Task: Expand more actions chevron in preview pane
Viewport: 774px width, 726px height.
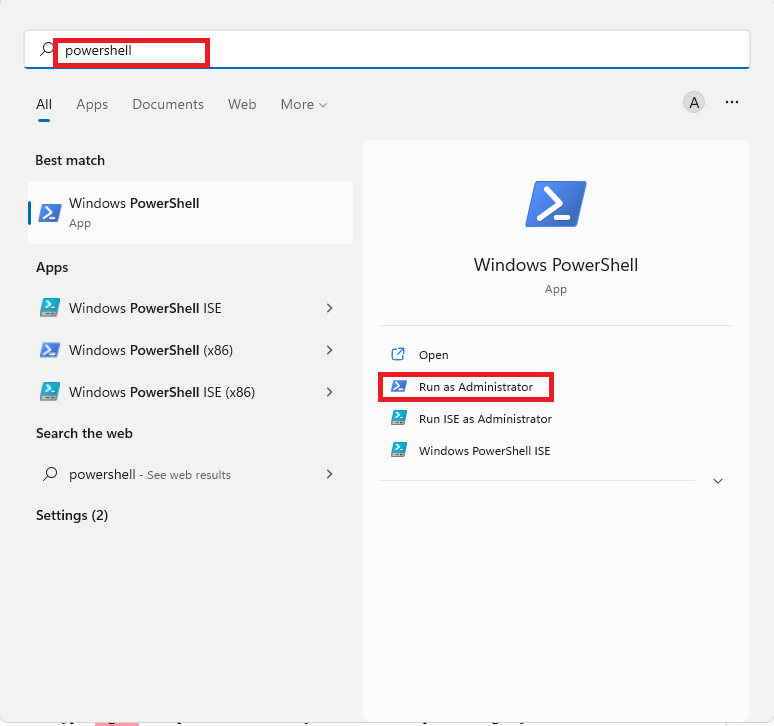Action: pyautogui.click(x=718, y=481)
